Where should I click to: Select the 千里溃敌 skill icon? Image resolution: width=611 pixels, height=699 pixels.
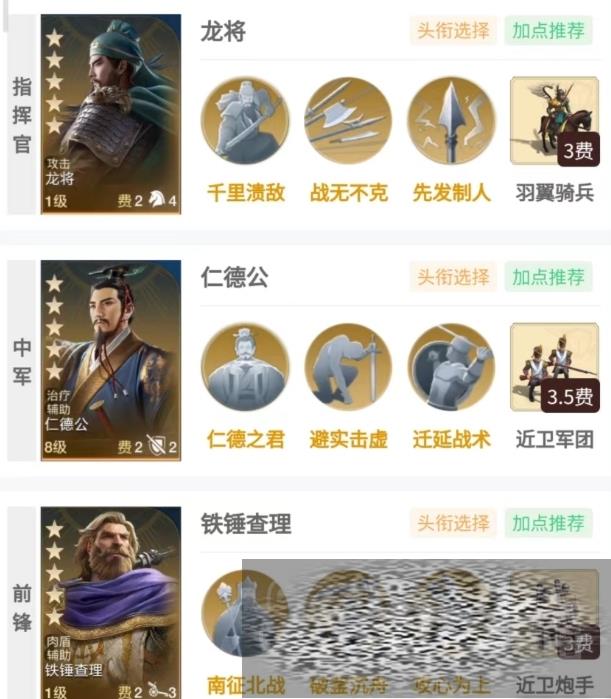click(245, 121)
